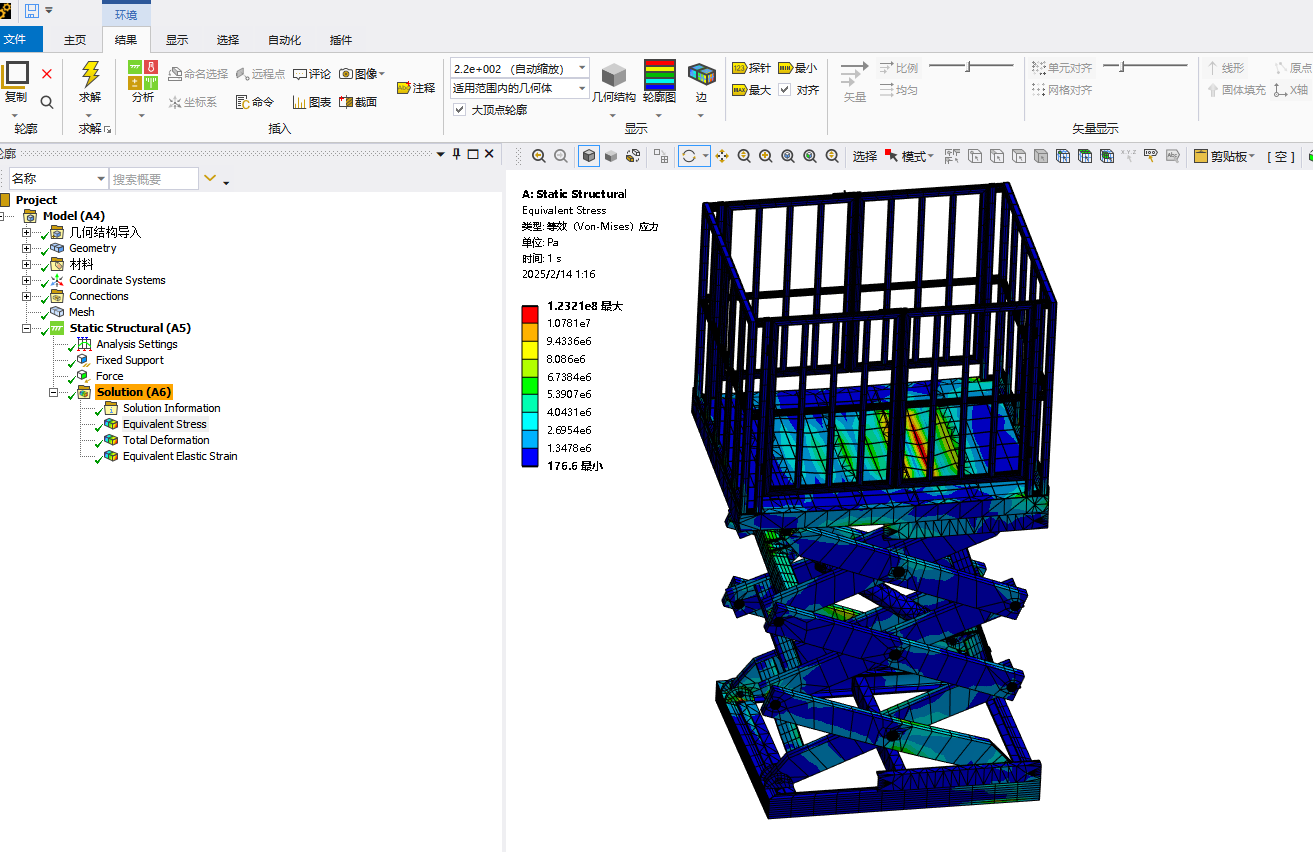This screenshot has height=852, width=1313.
Task: Switch to the 插件 (Add-ons) tab
Action: click(341, 40)
